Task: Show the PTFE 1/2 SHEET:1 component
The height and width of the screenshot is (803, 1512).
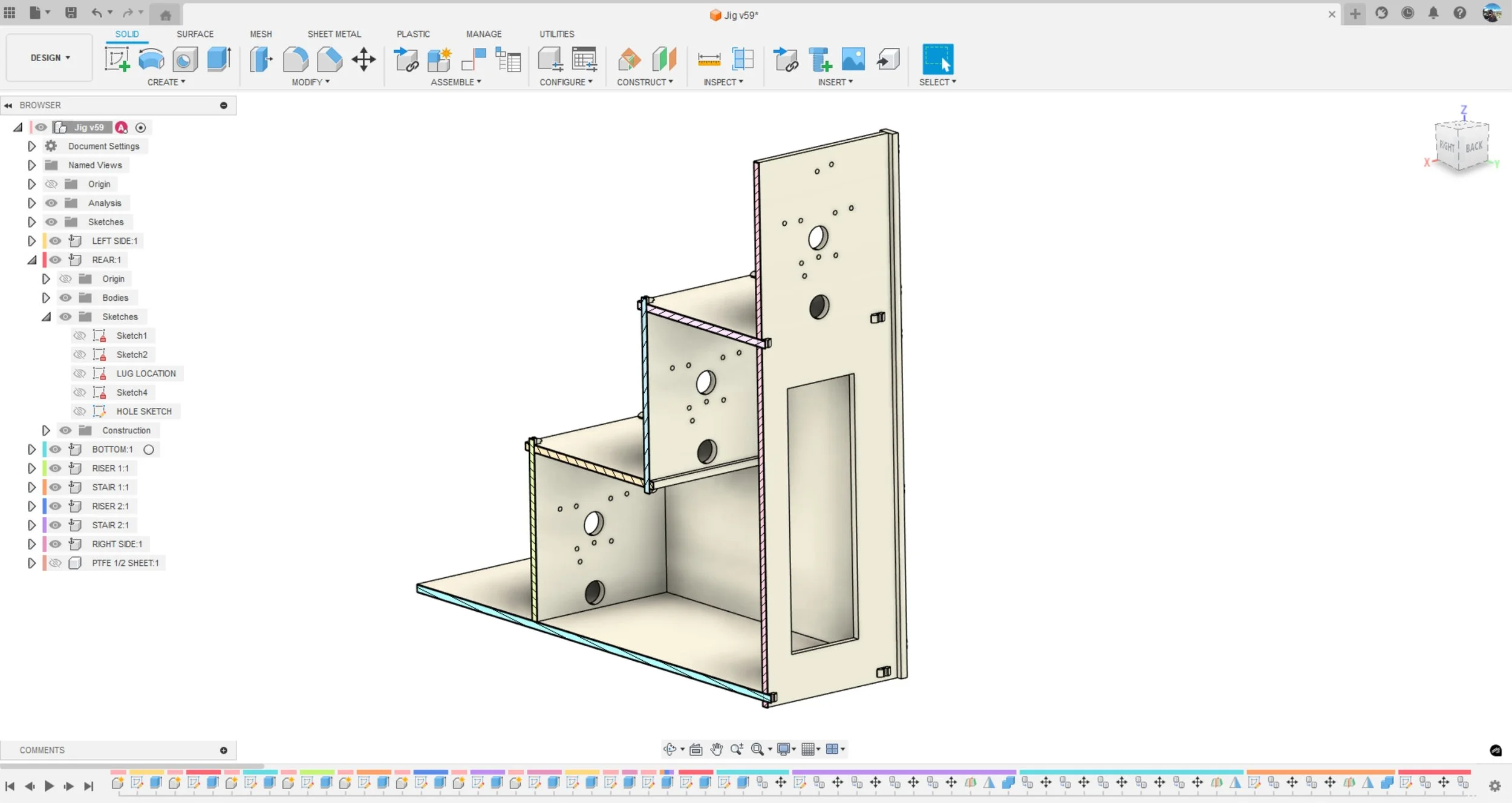Action: click(x=55, y=563)
